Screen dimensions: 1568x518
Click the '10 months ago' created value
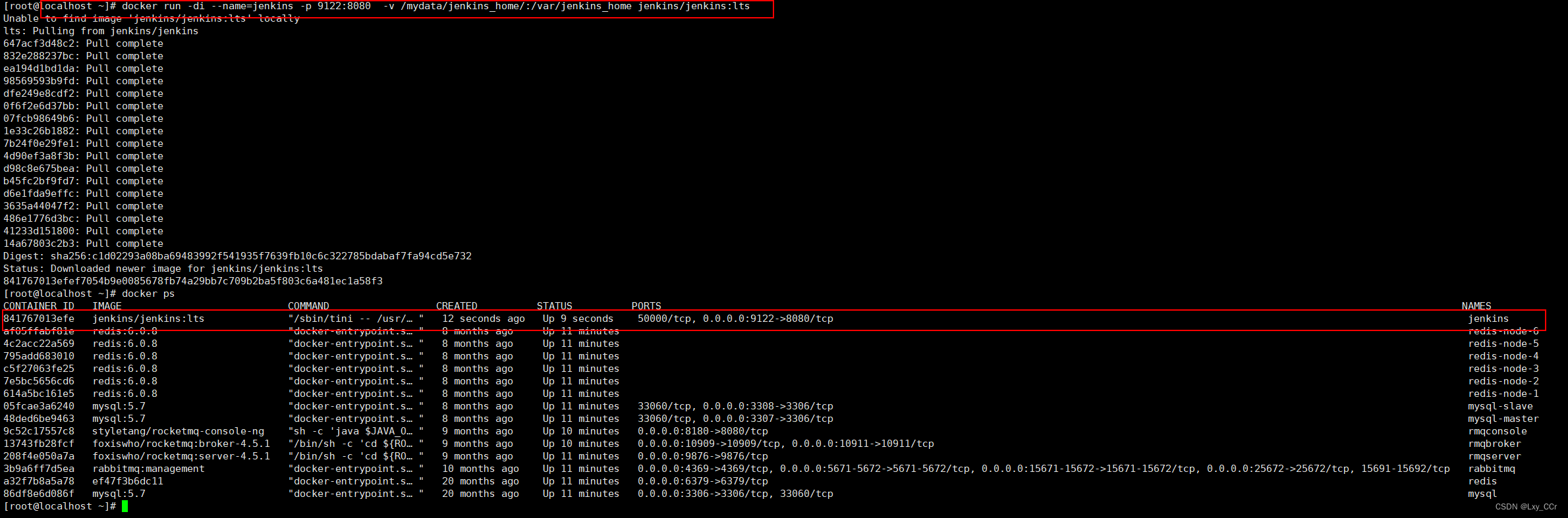pyautogui.click(x=480, y=469)
